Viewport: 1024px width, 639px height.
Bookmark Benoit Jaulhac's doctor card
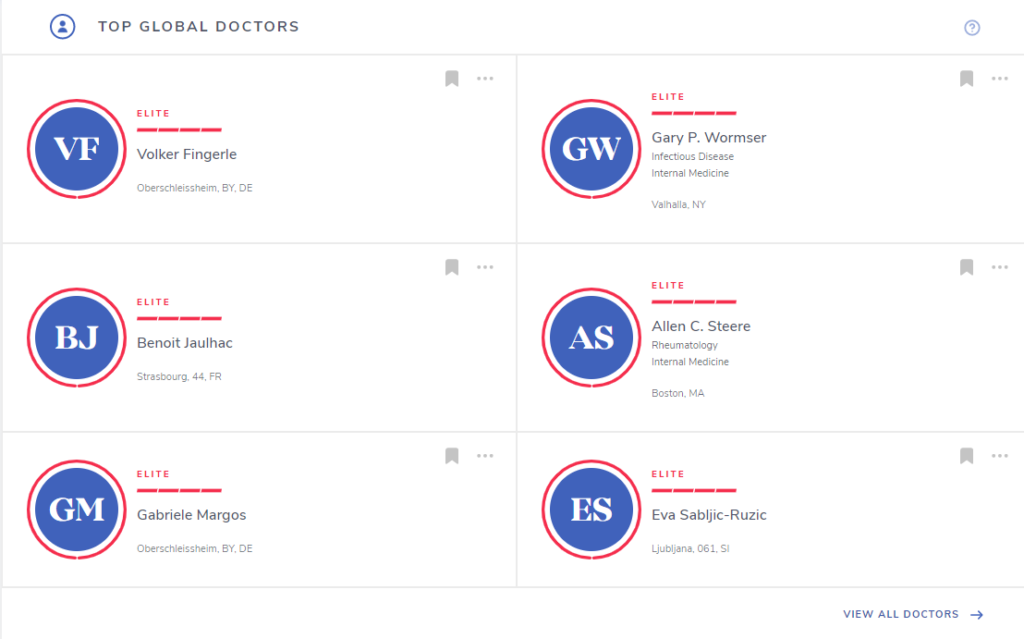(452, 267)
